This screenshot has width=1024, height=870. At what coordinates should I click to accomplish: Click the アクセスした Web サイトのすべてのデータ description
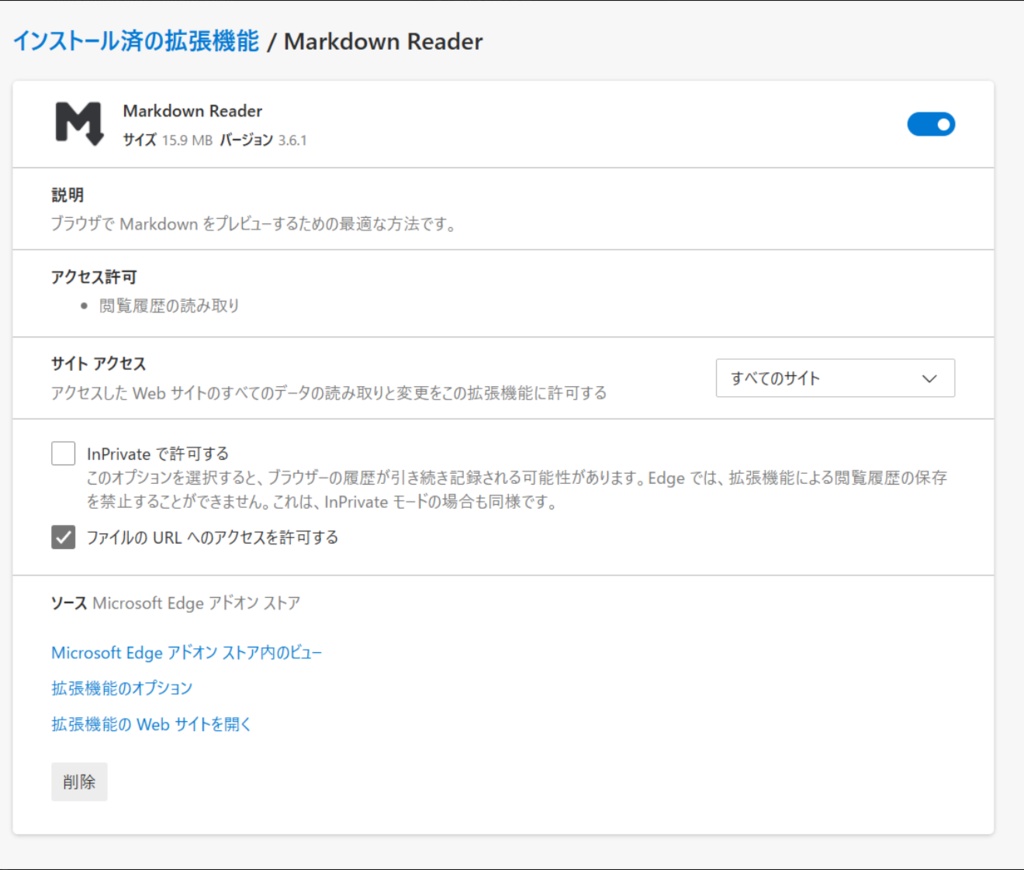(329, 393)
